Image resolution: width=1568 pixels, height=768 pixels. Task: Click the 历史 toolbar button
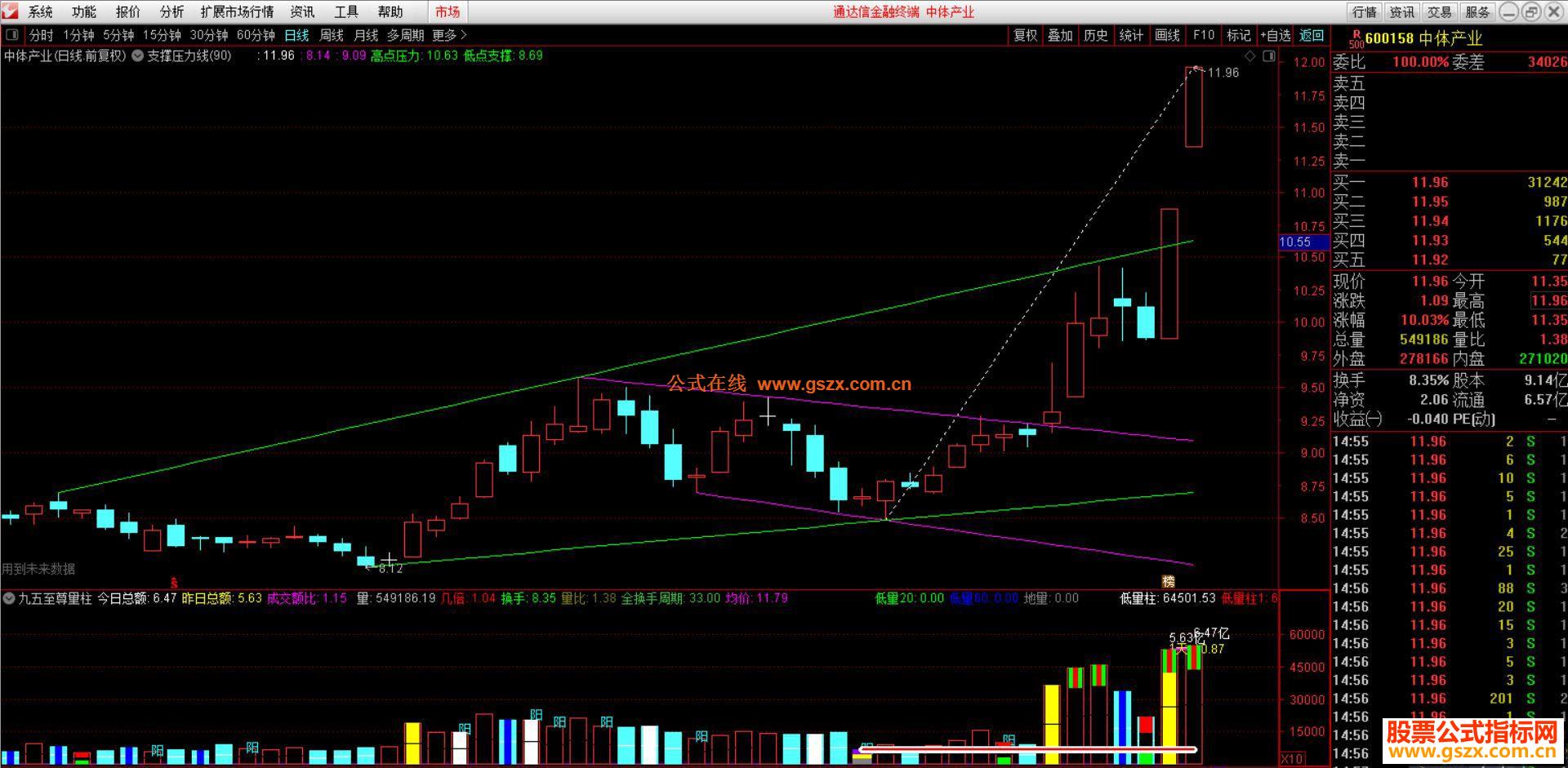(1096, 35)
